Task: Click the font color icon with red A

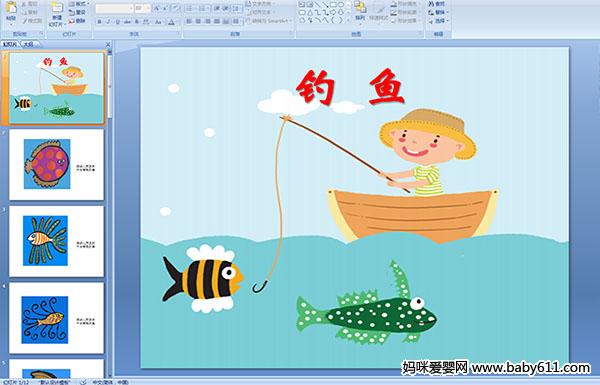Action: click(171, 22)
